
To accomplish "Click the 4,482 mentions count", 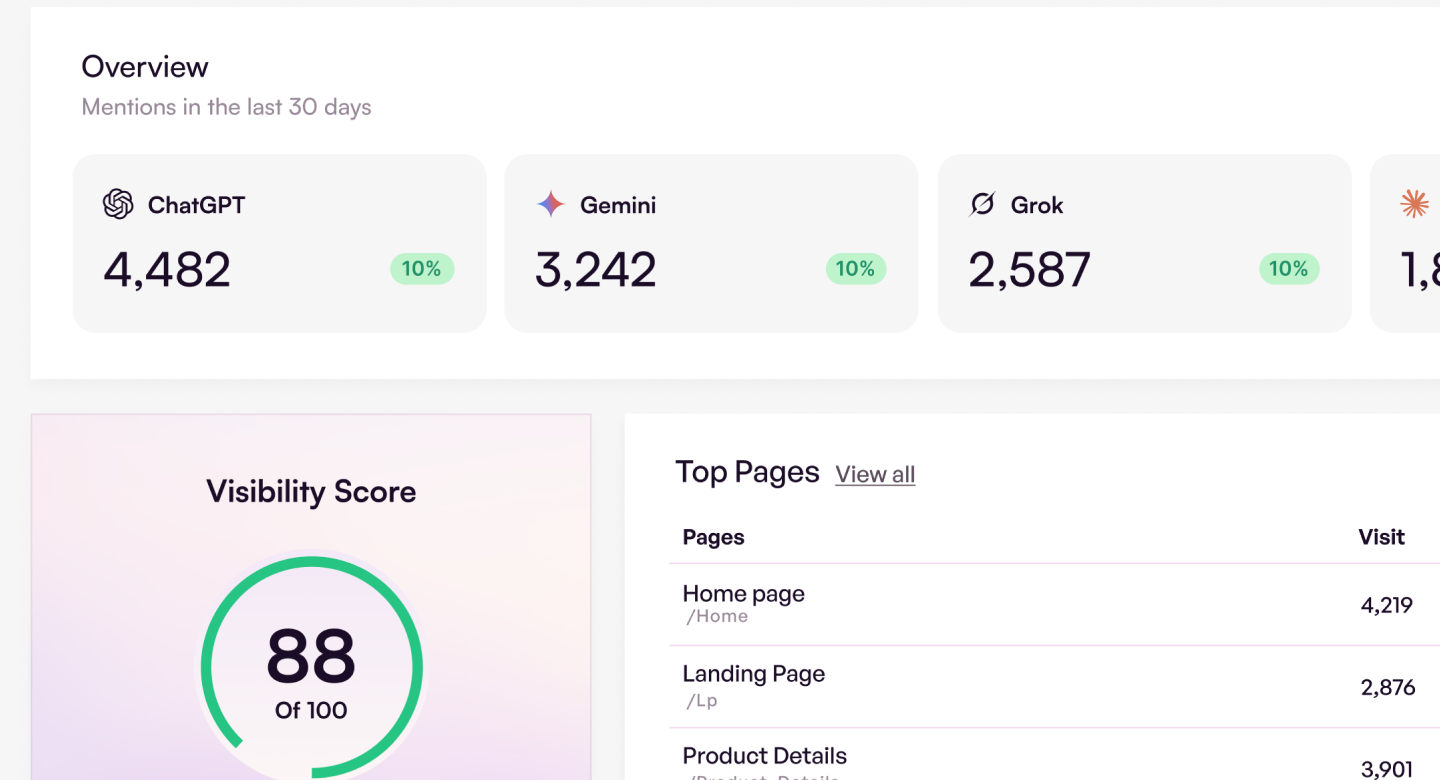I will pos(167,269).
